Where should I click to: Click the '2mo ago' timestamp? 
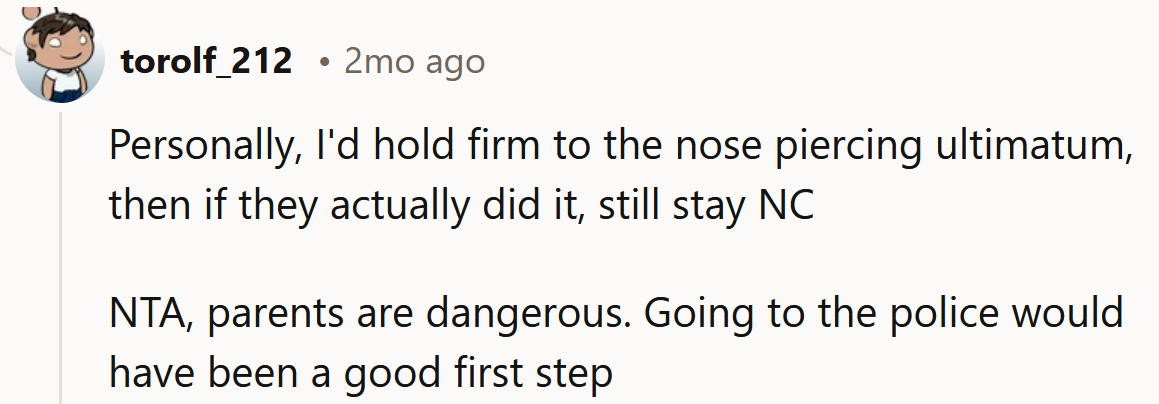tap(414, 62)
